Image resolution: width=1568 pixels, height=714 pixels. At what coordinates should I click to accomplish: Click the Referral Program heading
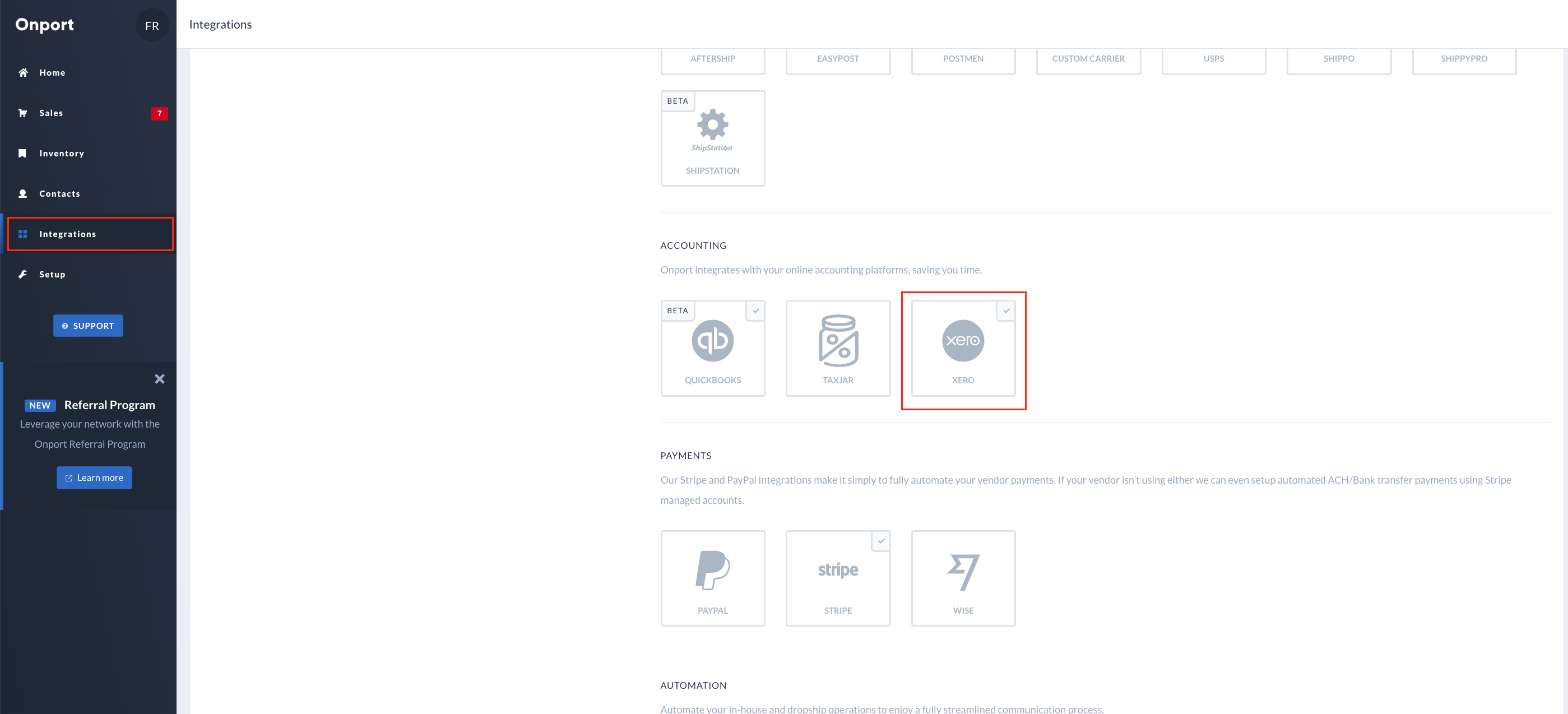[110, 405]
